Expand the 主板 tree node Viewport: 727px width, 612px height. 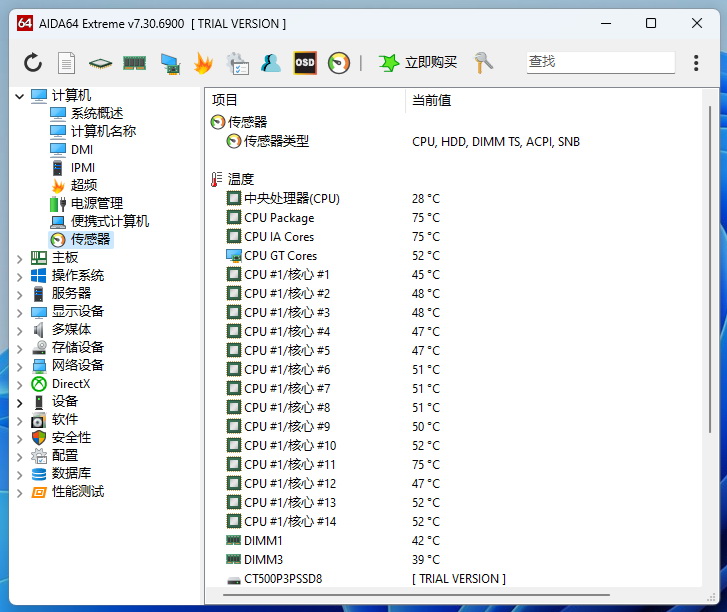(x=19, y=259)
